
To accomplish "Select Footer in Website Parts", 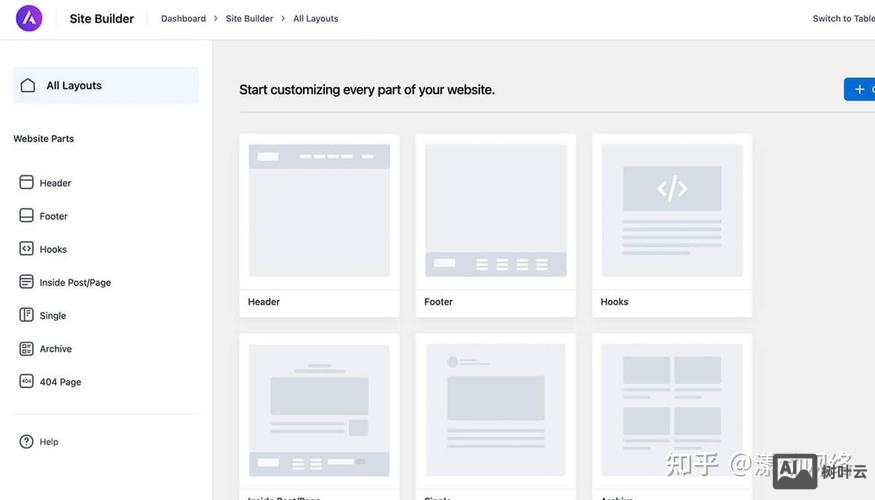I will [54, 216].
